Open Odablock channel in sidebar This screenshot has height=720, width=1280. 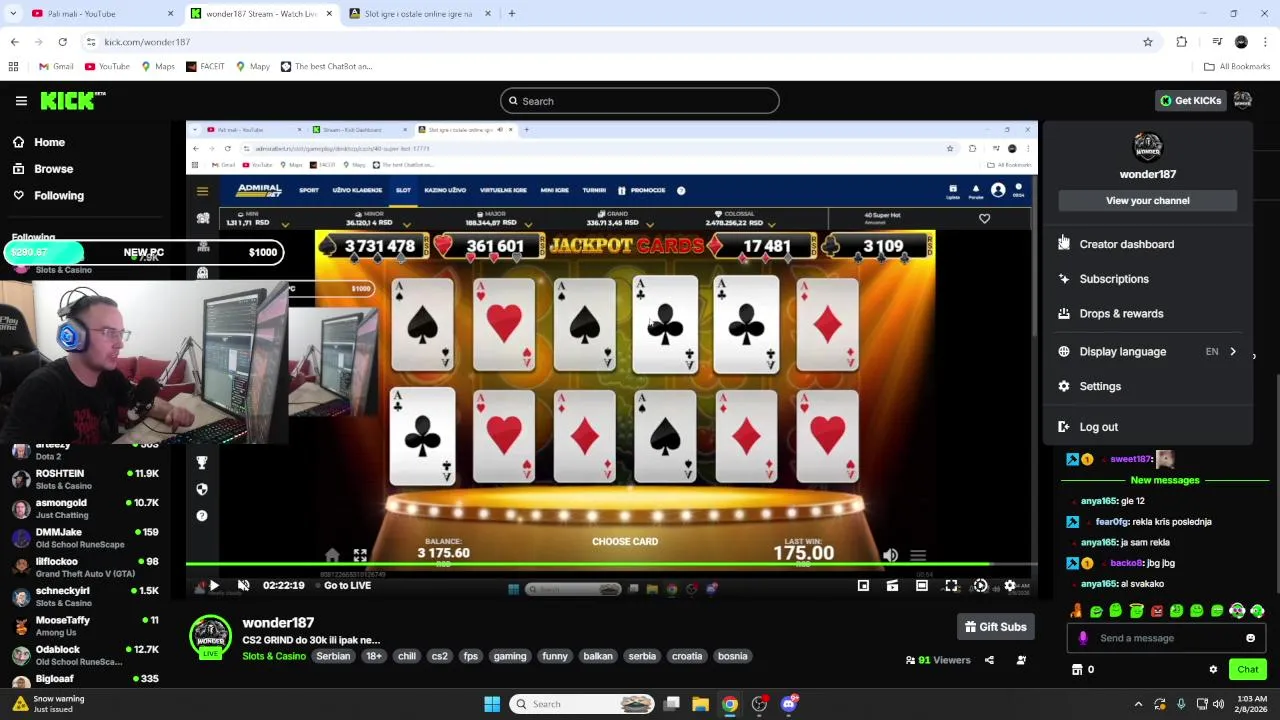(86, 655)
